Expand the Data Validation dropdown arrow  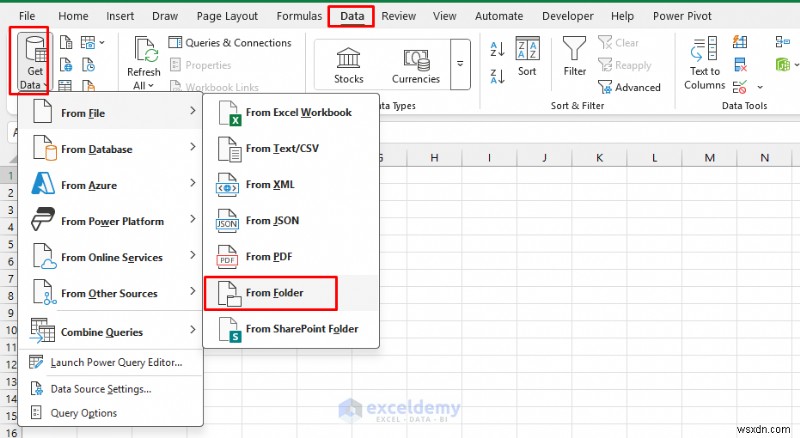[760, 87]
